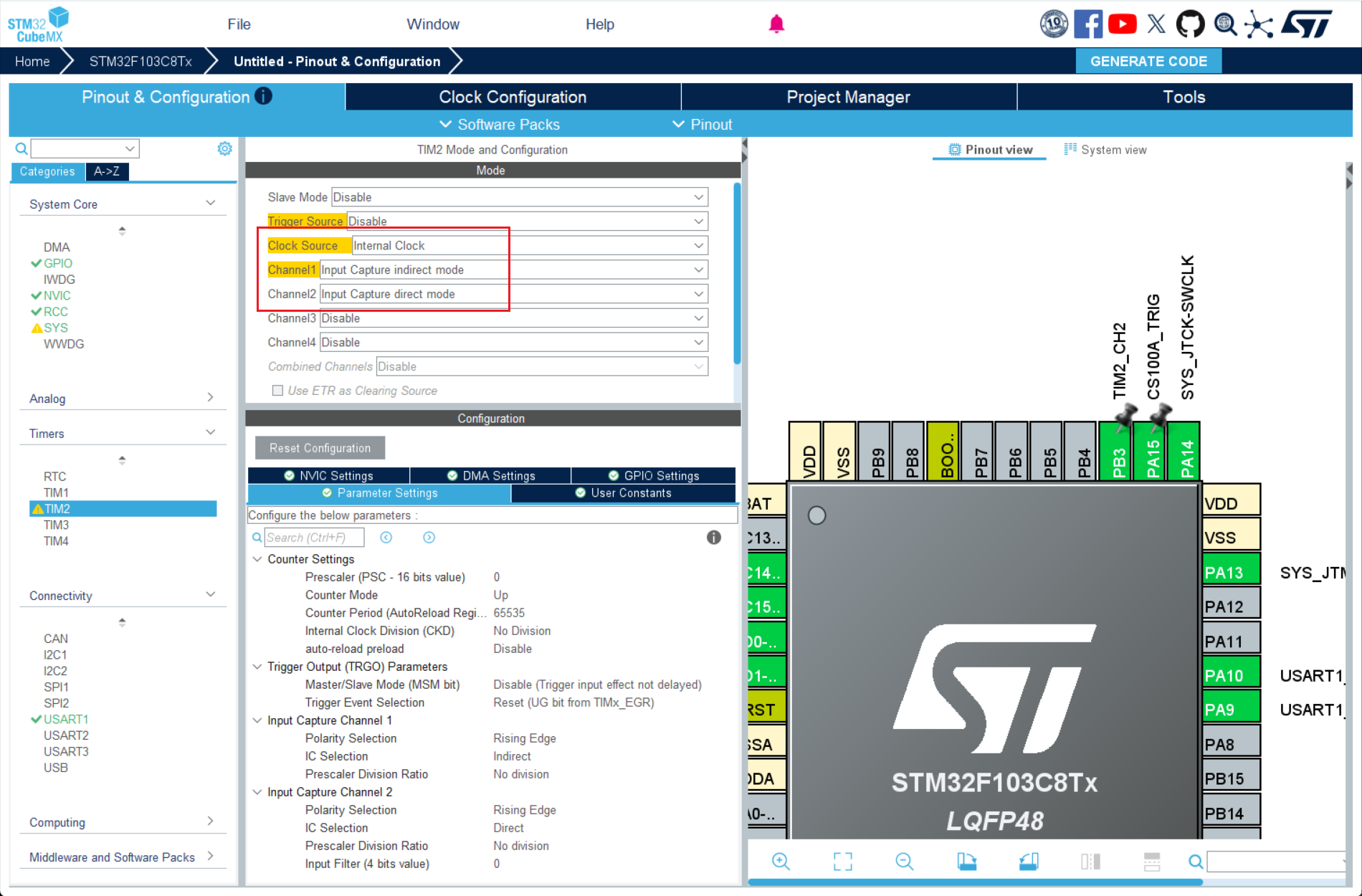Open the Channel1 mode dropdown

tap(513, 270)
